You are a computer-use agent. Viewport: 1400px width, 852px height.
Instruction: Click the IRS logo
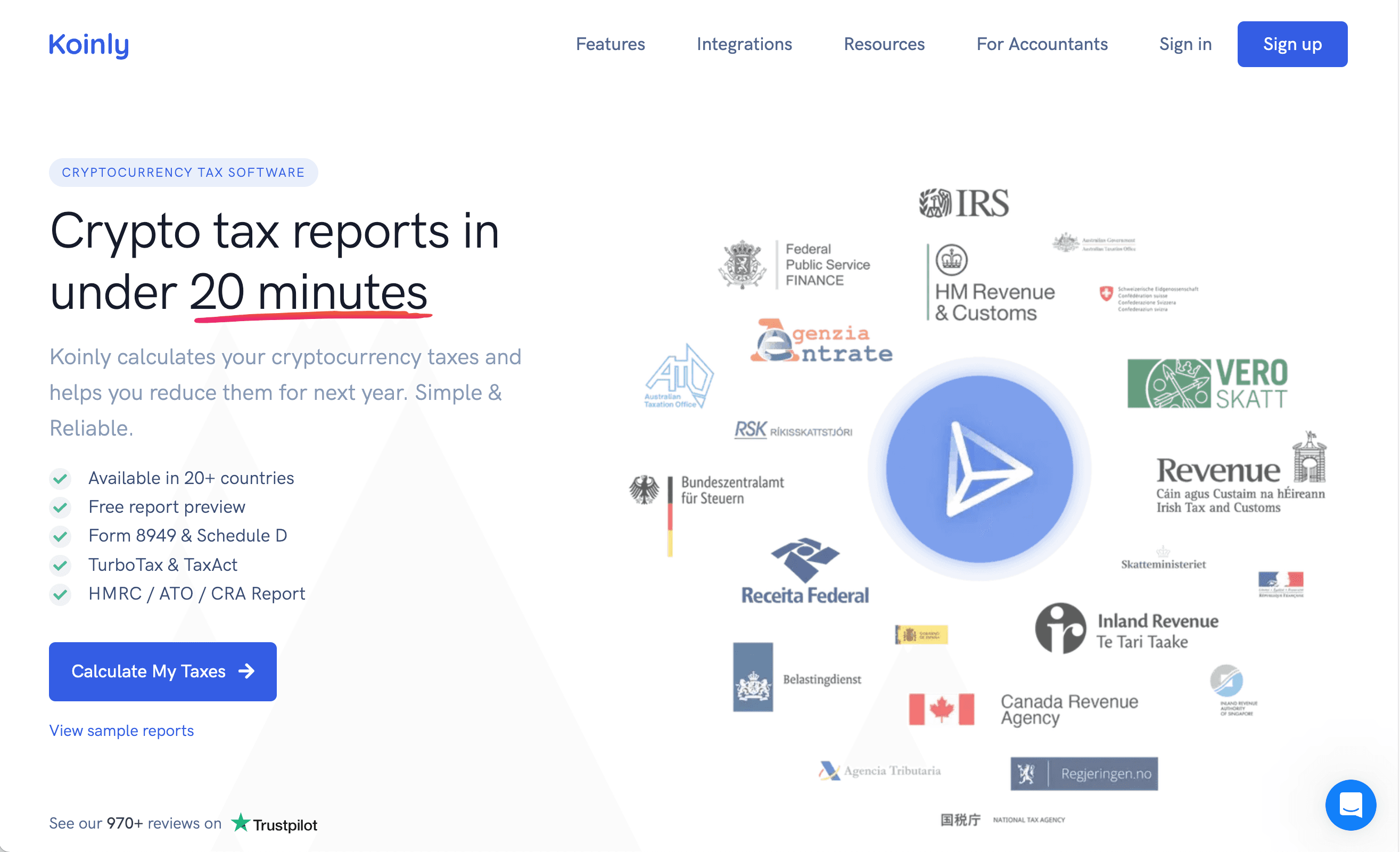coord(964,203)
